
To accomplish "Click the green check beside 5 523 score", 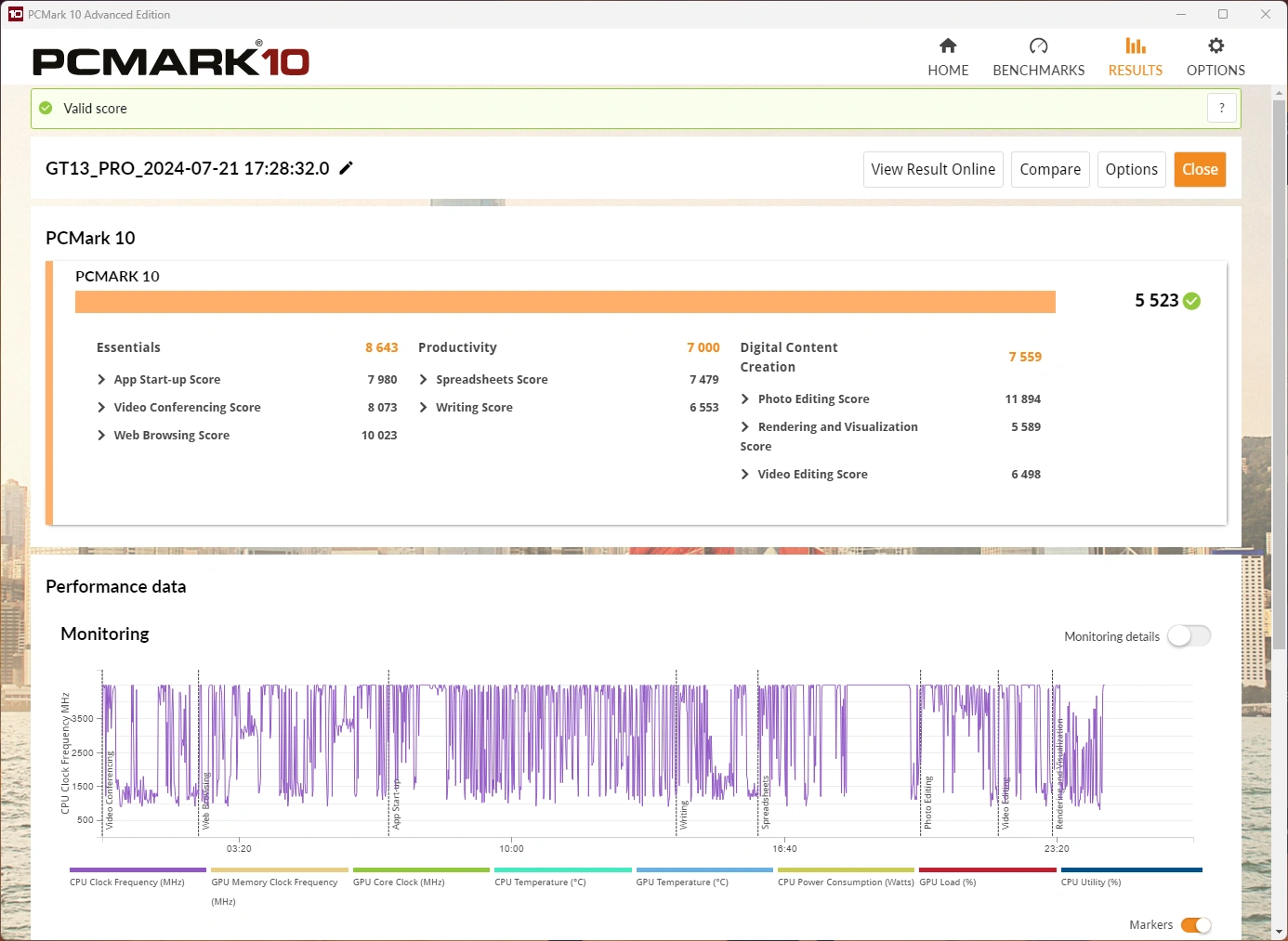I will point(1192,301).
